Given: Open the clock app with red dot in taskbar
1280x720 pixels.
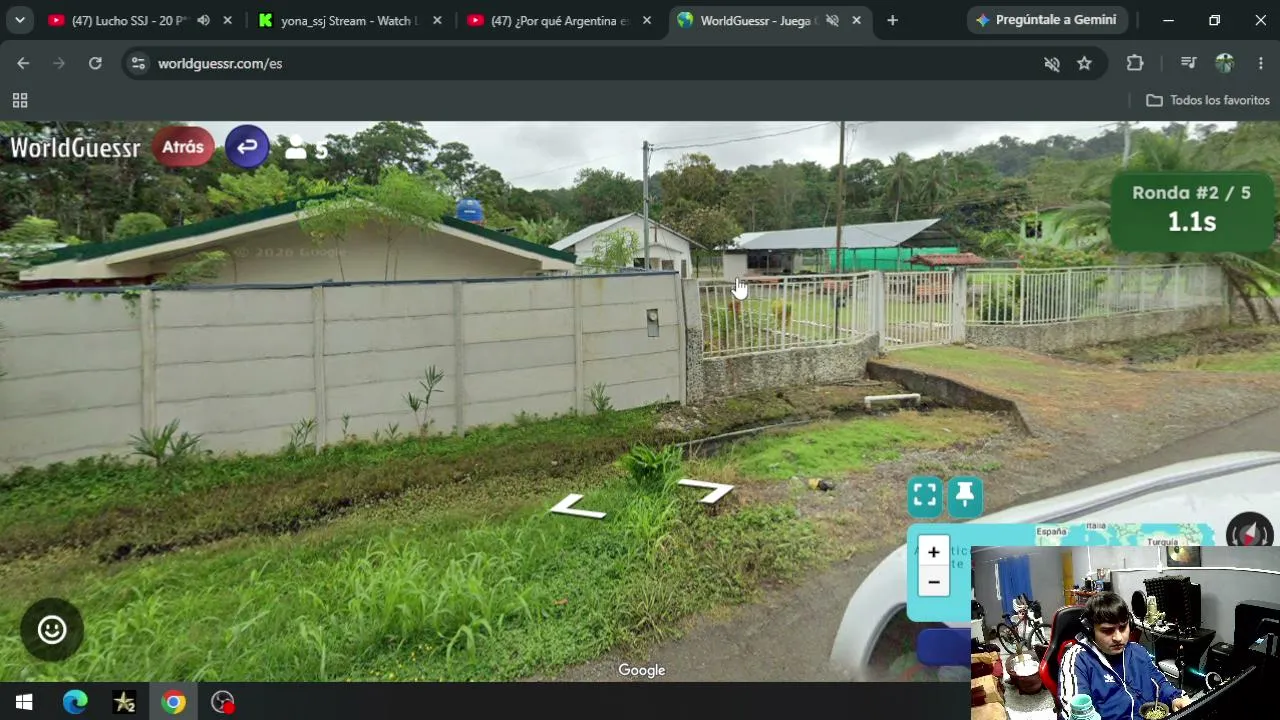Looking at the screenshot, I should tap(223, 702).
